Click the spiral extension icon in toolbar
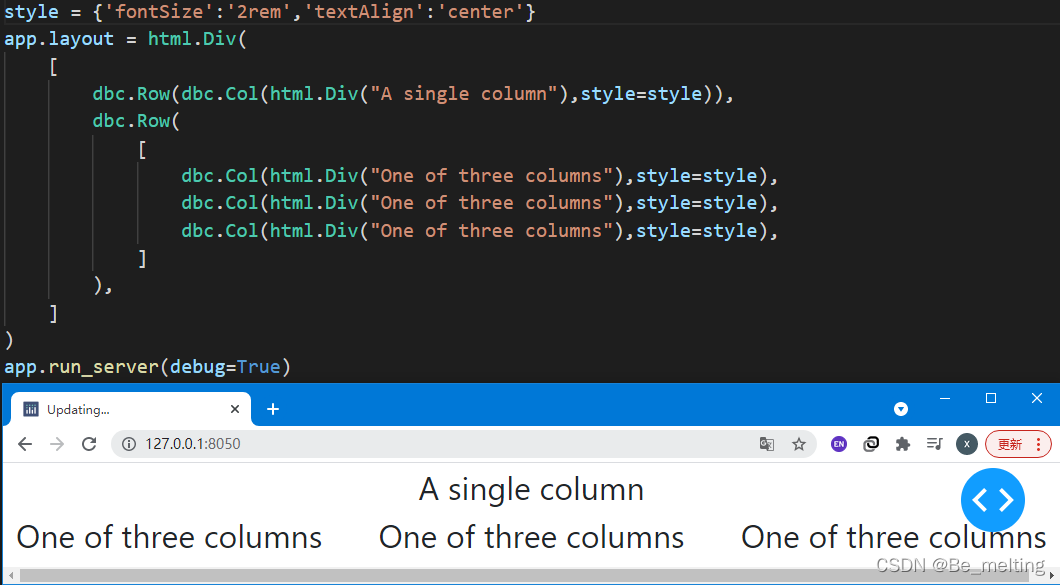 click(x=871, y=444)
